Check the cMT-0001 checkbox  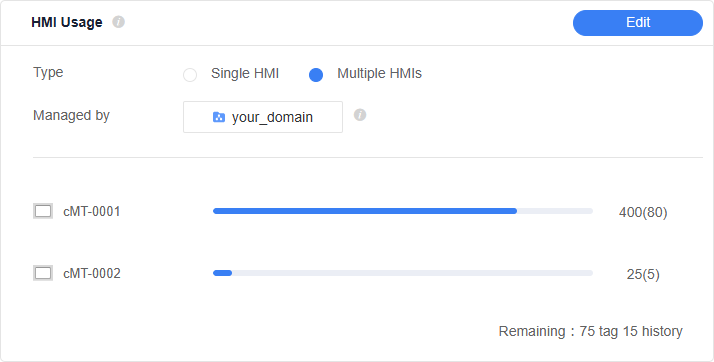coord(43,211)
